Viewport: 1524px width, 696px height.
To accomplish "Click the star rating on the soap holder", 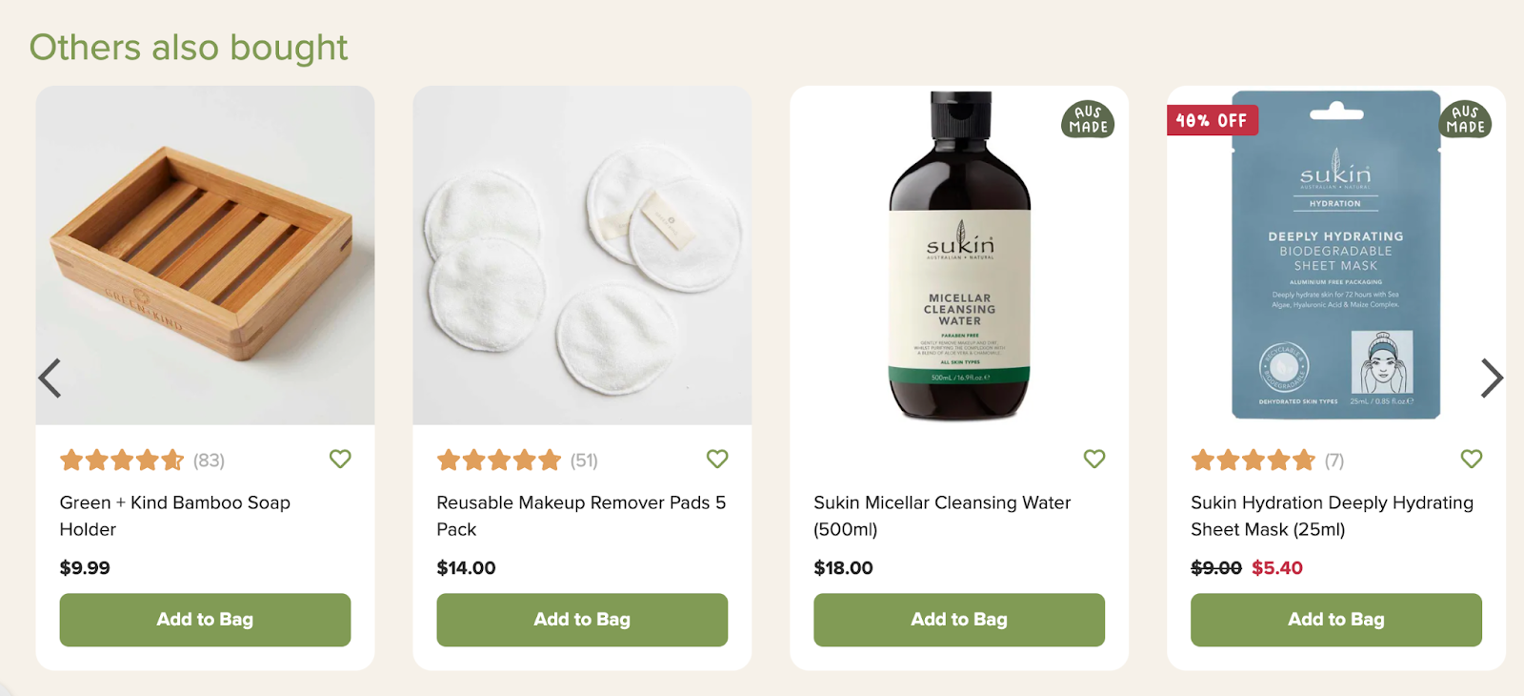I will coord(122,459).
